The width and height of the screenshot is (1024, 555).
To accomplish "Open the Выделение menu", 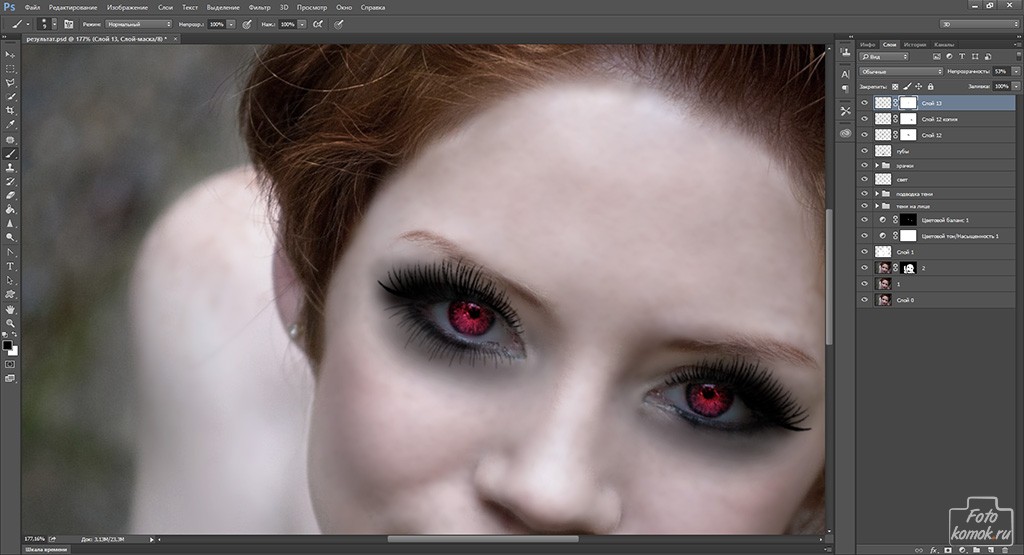I will coord(223,7).
